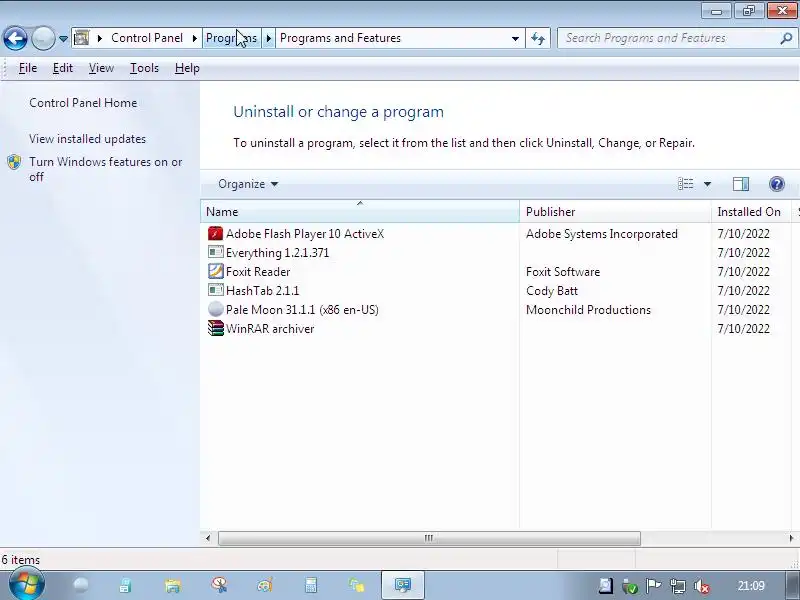Viewport: 800px width, 600px height.
Task: Open Calculator from the taskbar
Action: click(x=311, y=585)
